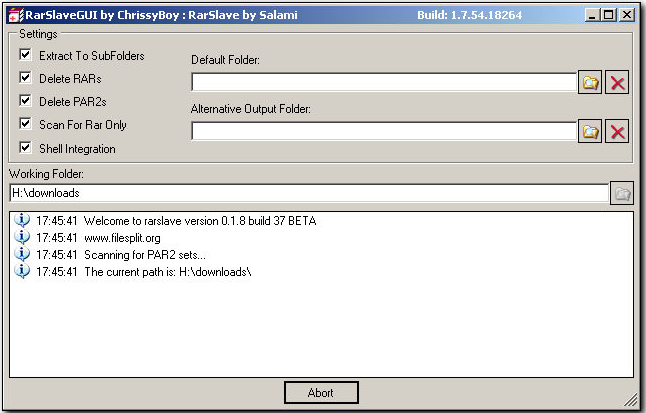Click info icon beside Scanning for PAR2 sets
Image resolution: width=646 pixels, height=413 pixels.
(22, 254)
